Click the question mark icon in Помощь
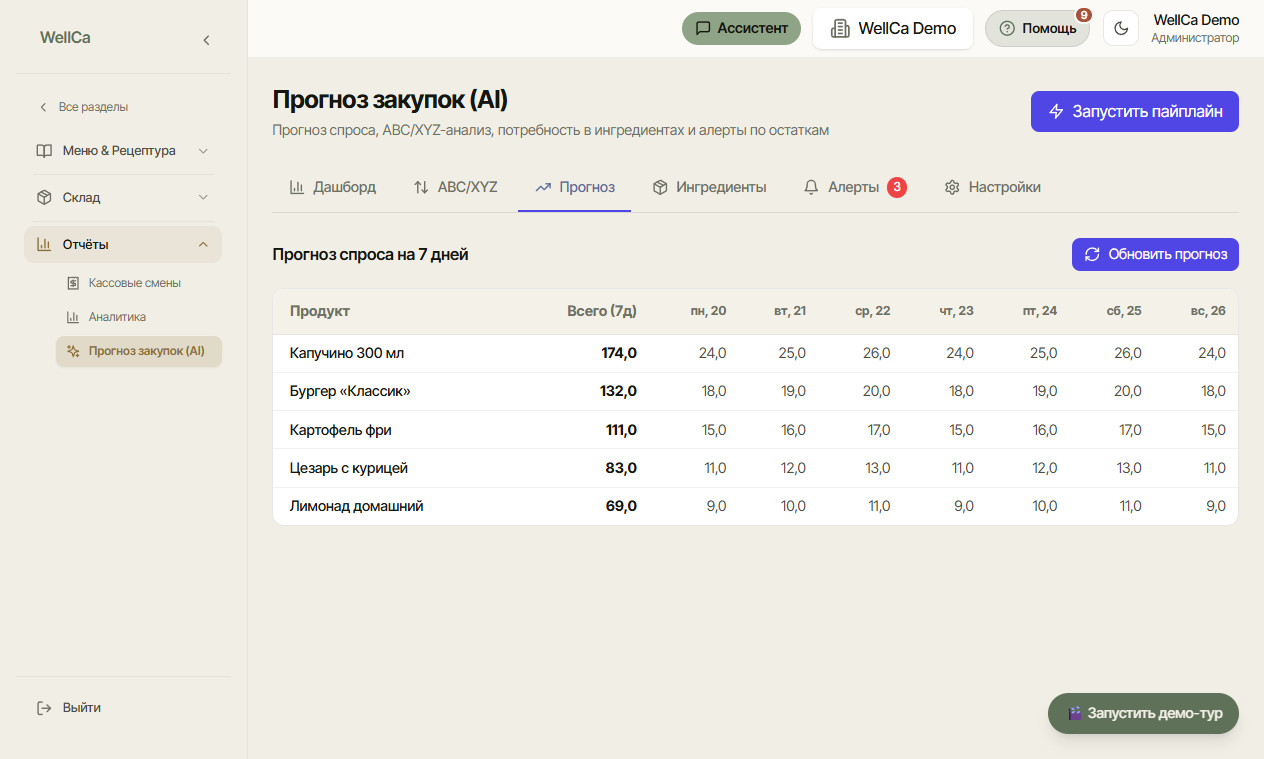This screenshot has width=1264, height=759. point(1007,28)
